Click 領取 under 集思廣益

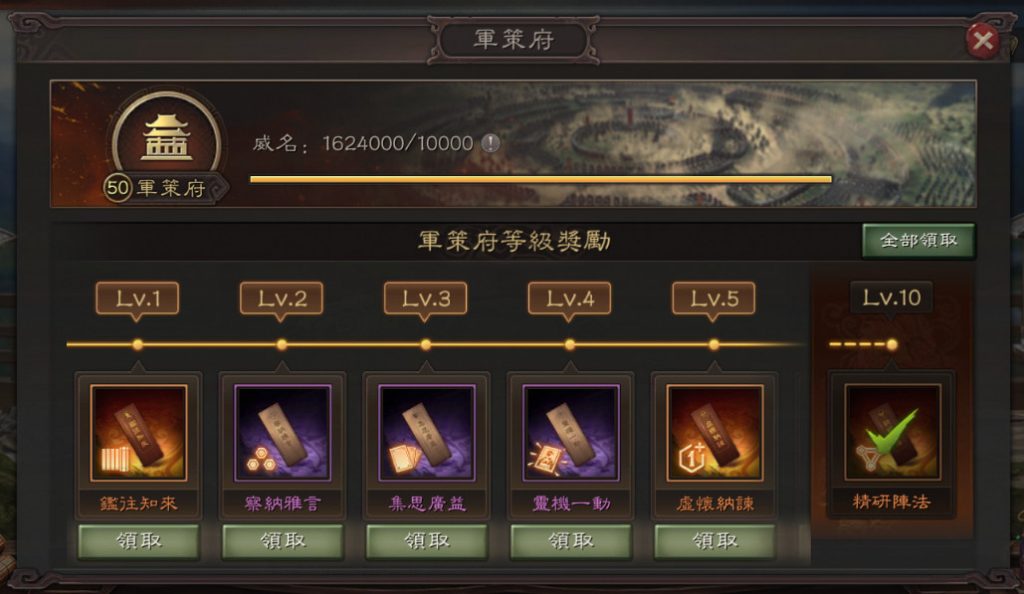pyautogui.click(x=427, y=541)
